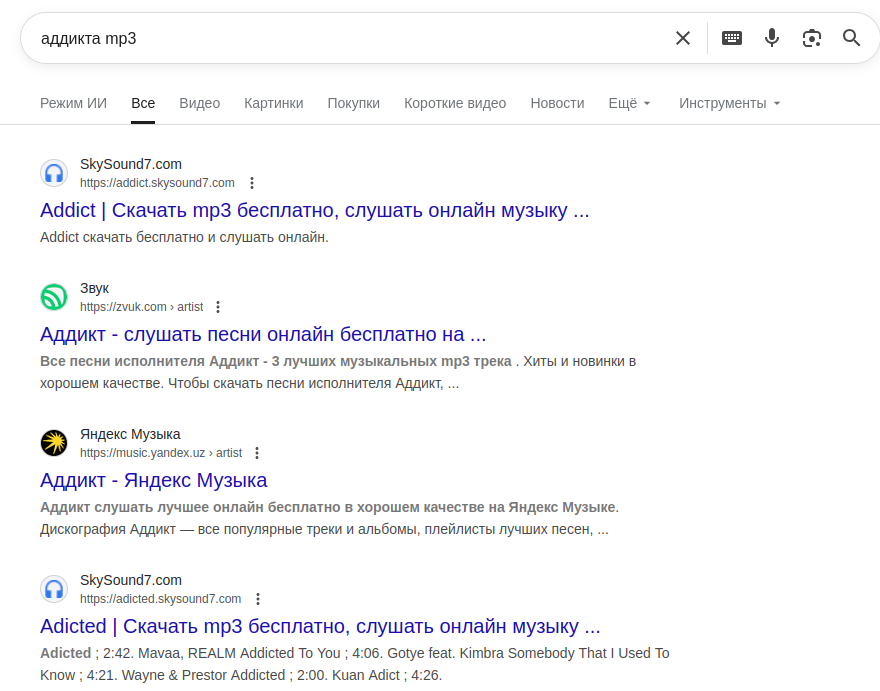Open the three-dot menu beside music.yandex.uz result
The height and width of the screenshot is (691, 880).
(x=257, y=453)
